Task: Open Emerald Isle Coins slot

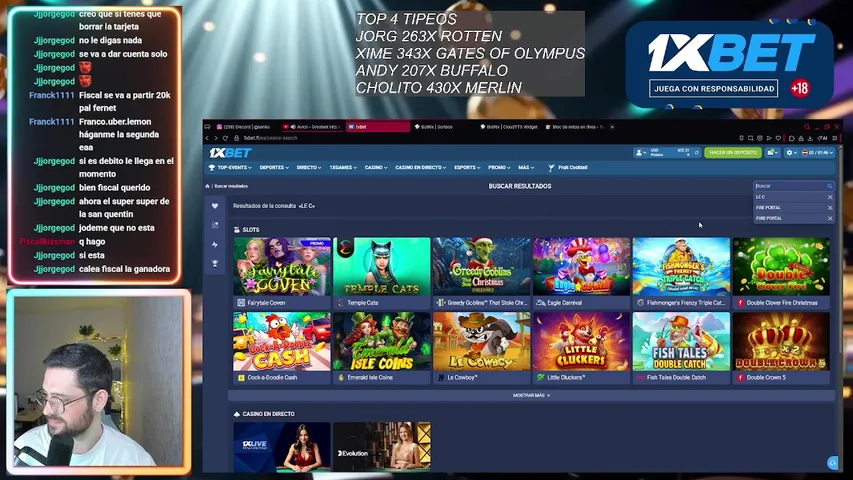Action: tap(382, 347)
